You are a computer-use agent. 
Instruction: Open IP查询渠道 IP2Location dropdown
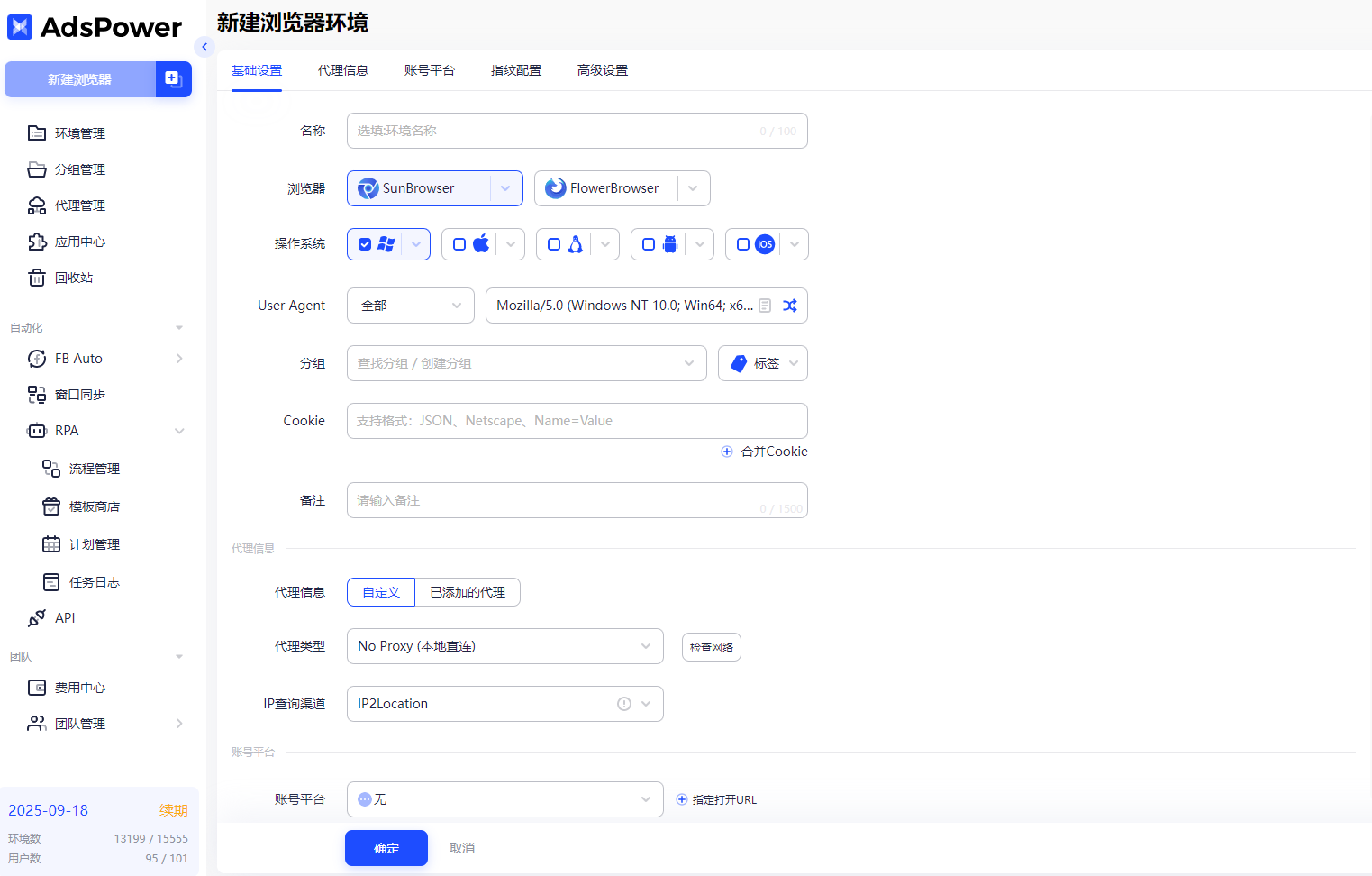pyautogui.click(x=505, y=704)
